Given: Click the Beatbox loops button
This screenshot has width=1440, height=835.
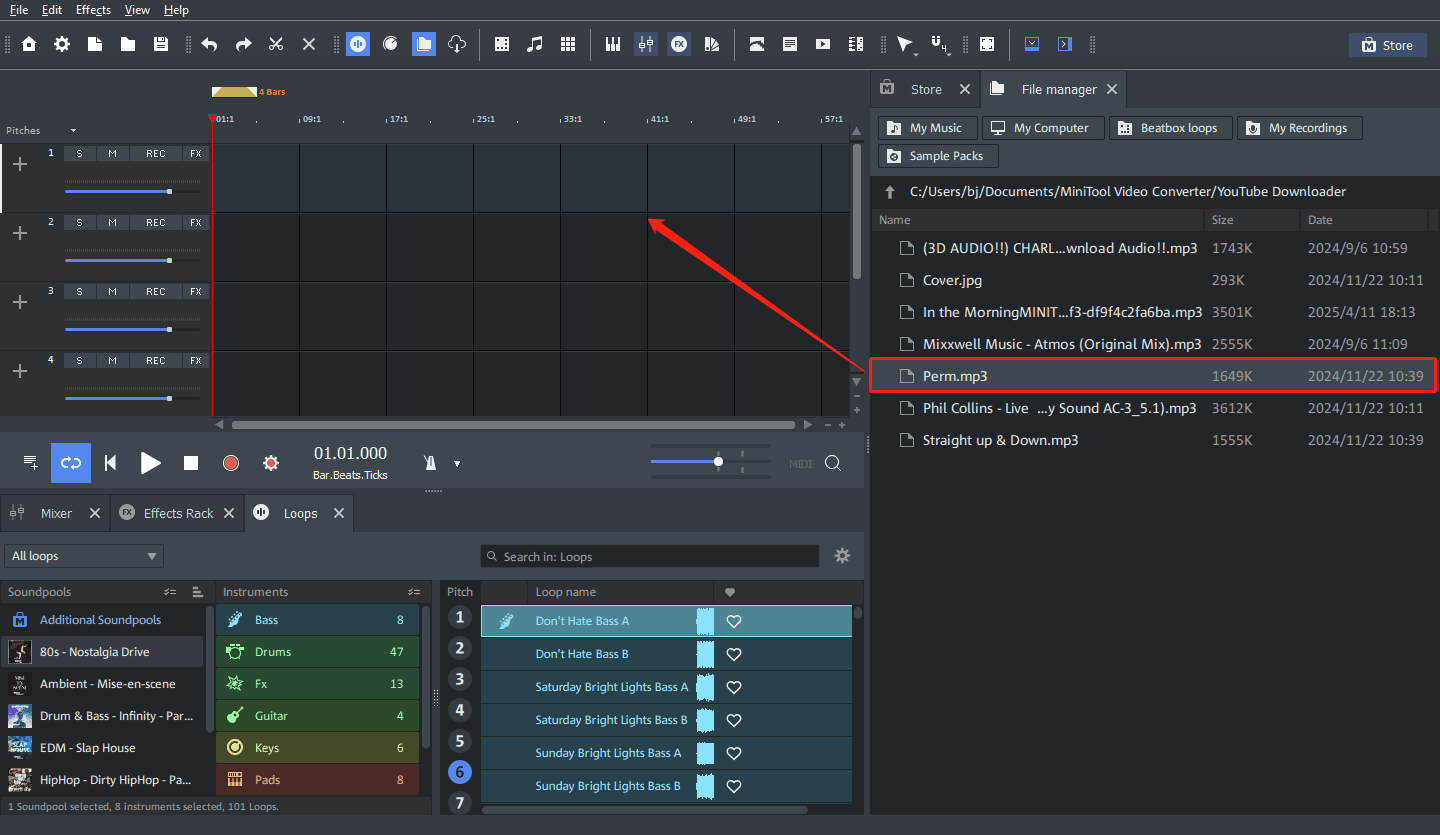Looking at the screenshot, I should [x=1168, y=128].
